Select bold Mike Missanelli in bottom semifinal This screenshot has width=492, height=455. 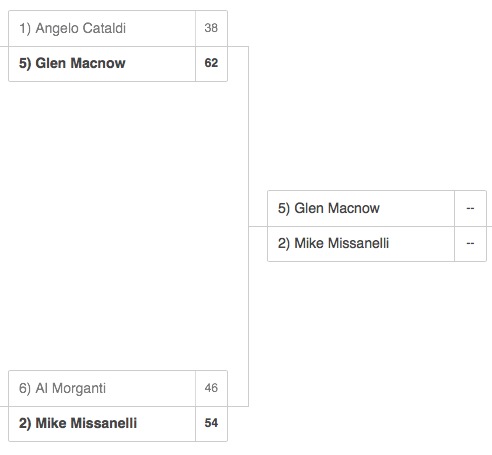click(102, 424)
